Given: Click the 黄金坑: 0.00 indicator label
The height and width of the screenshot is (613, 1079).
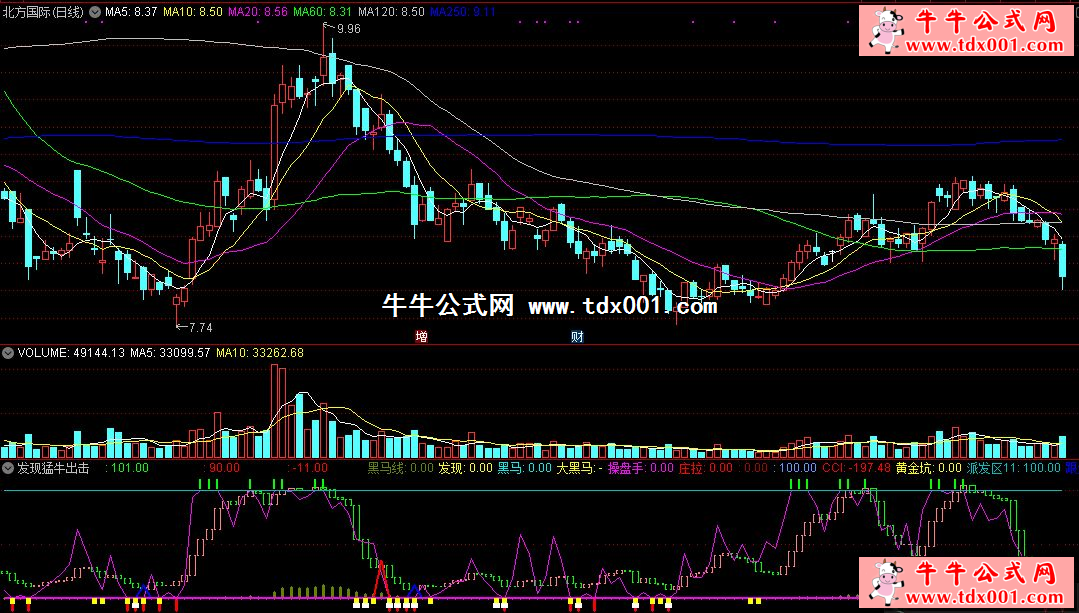Looking at the screenshot, I should click(929, 468).
